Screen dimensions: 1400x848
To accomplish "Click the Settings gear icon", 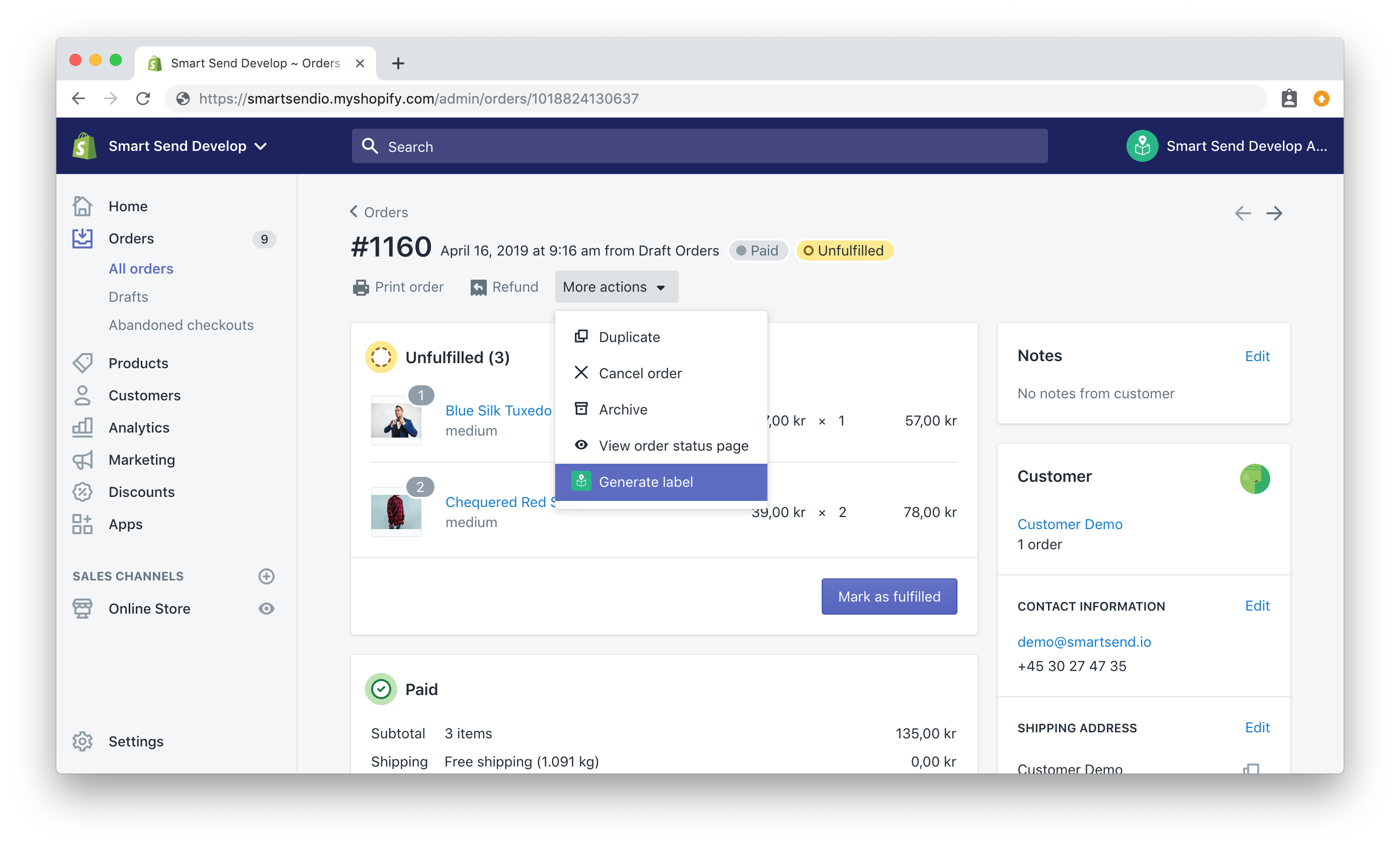I will pos(83,741).
